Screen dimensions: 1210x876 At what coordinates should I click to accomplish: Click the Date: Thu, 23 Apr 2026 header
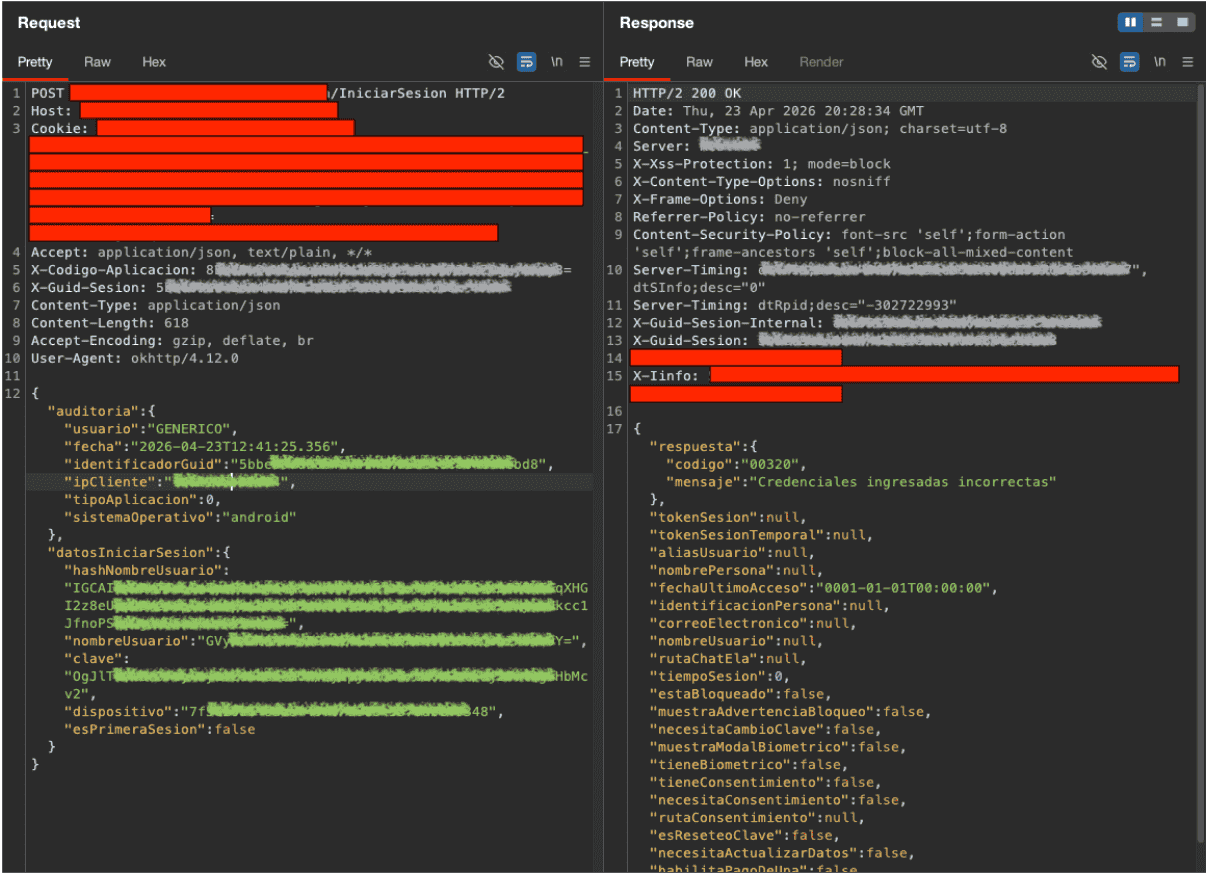(x=778, y=111)
